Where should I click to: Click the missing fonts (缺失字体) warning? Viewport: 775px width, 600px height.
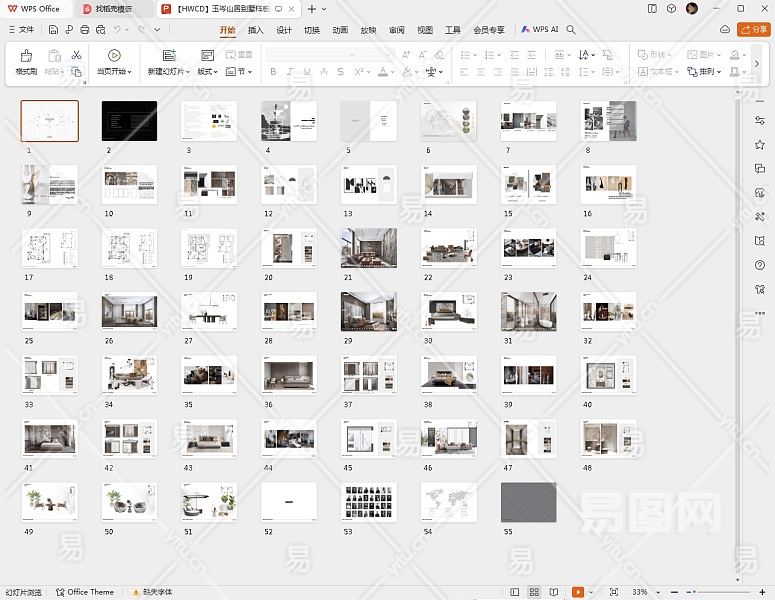tap(156, 592)
